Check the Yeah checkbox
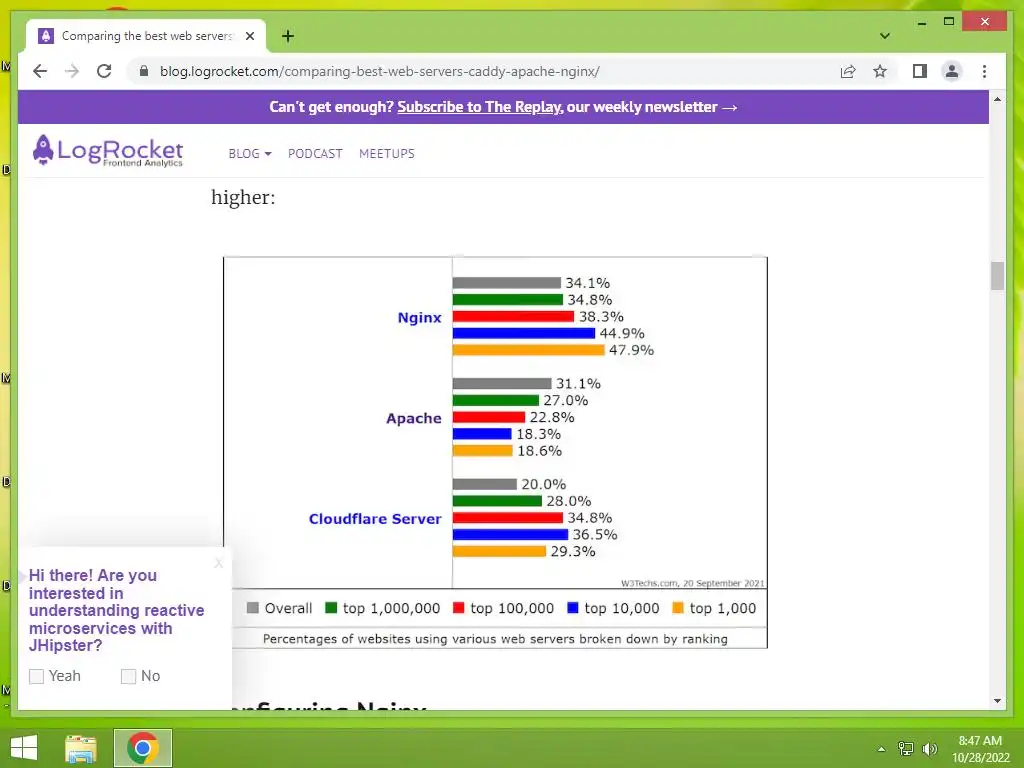 click(37, 676)
